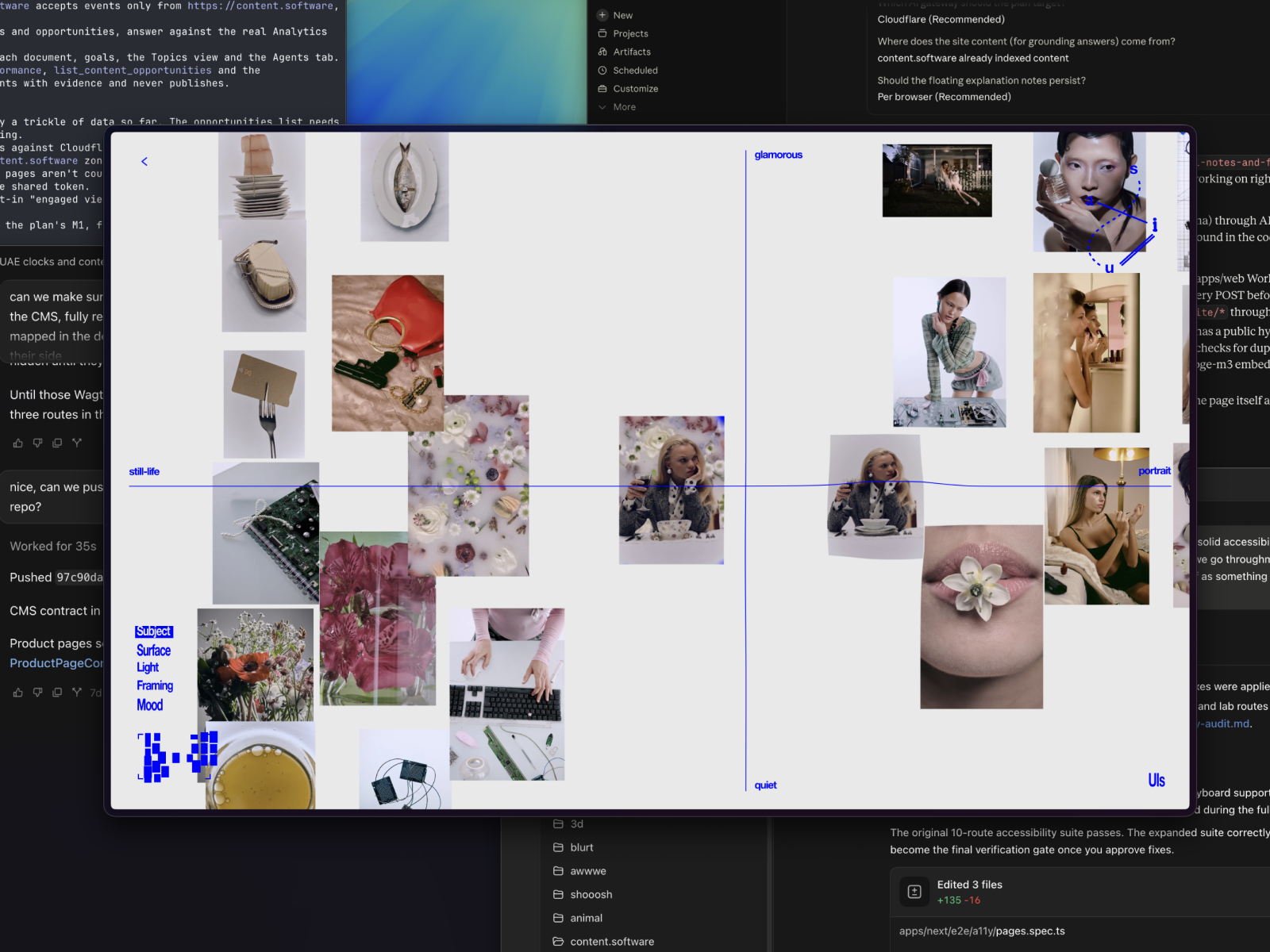Select the Framing filter

(155, 685)
